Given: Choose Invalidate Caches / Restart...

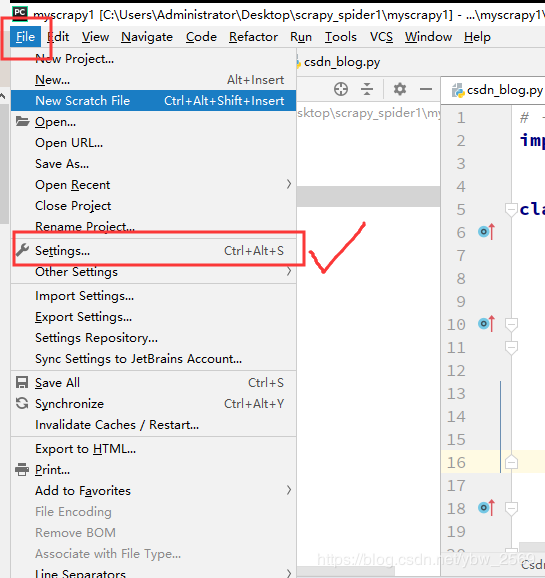Looking at the screenshot, I should pyautogui.click(x=153, y=425).
